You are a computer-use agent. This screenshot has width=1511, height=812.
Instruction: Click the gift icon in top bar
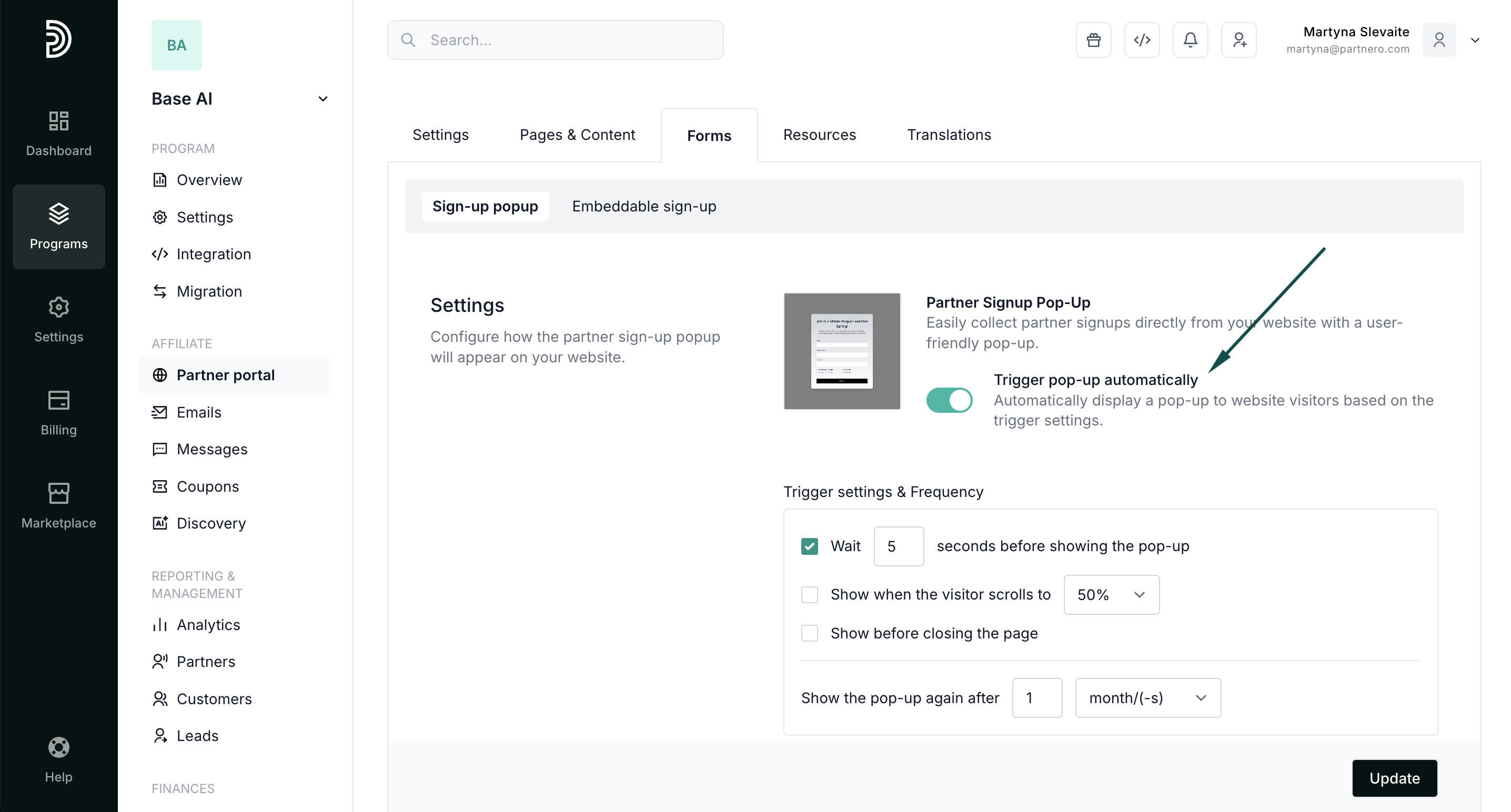(1093, 40)
